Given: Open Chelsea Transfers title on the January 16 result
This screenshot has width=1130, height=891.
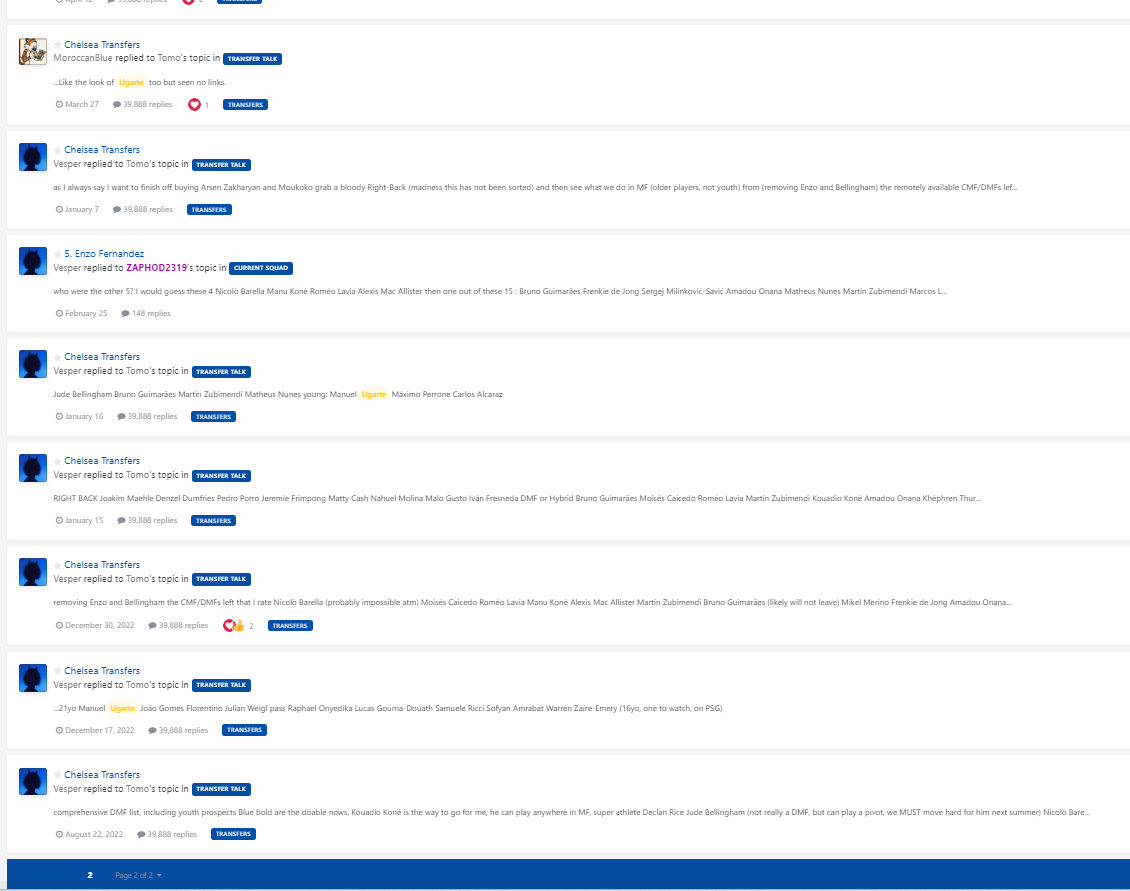Looking at the screenshot, I should (x=102, y=357).
